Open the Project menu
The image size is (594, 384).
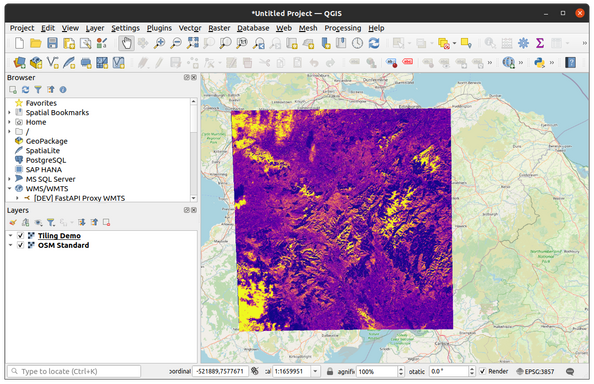[x=22, y=28]
